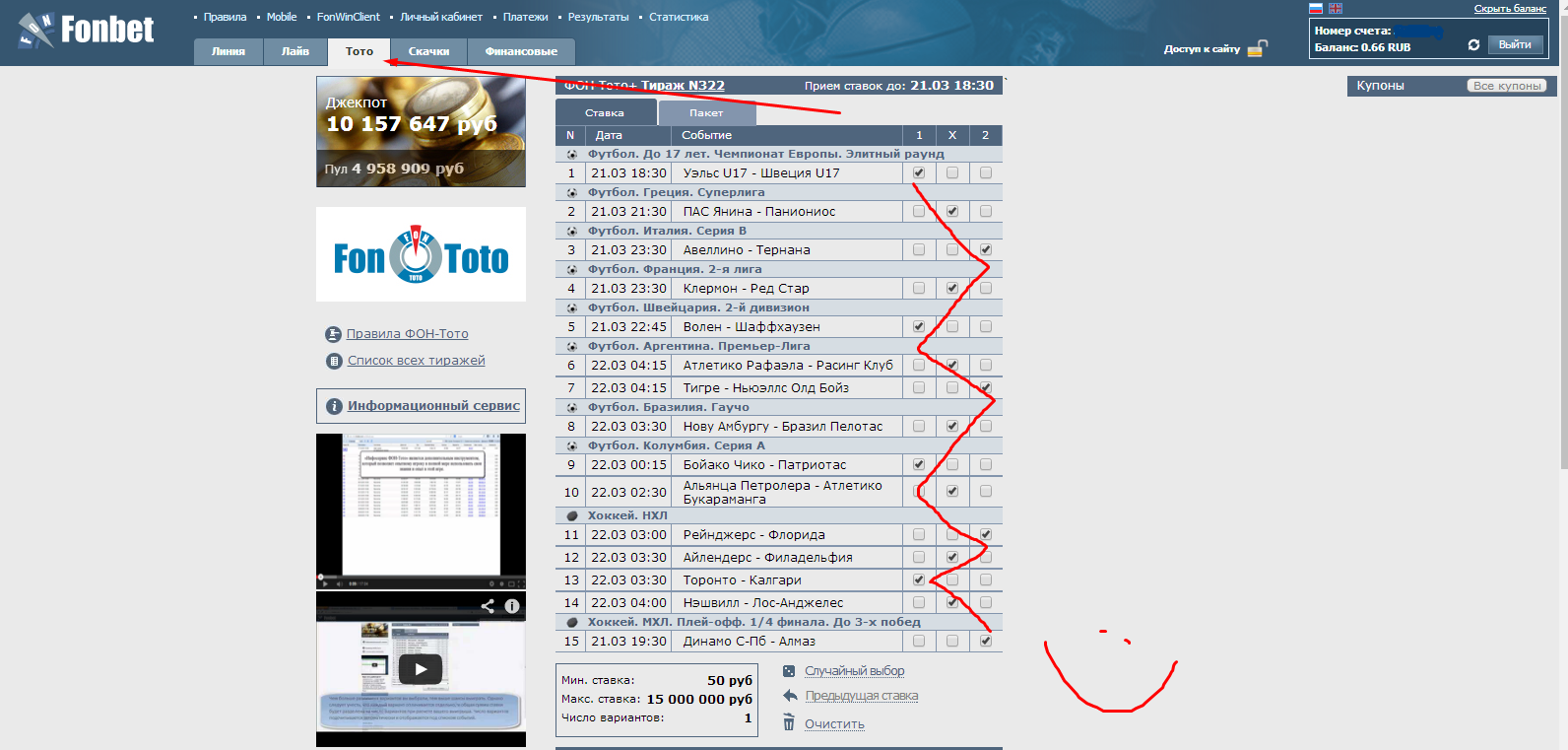Play the upper video with its small play control
This screenshot has height=750, width=1568.
pyautogui.click(x=325, y=583)
